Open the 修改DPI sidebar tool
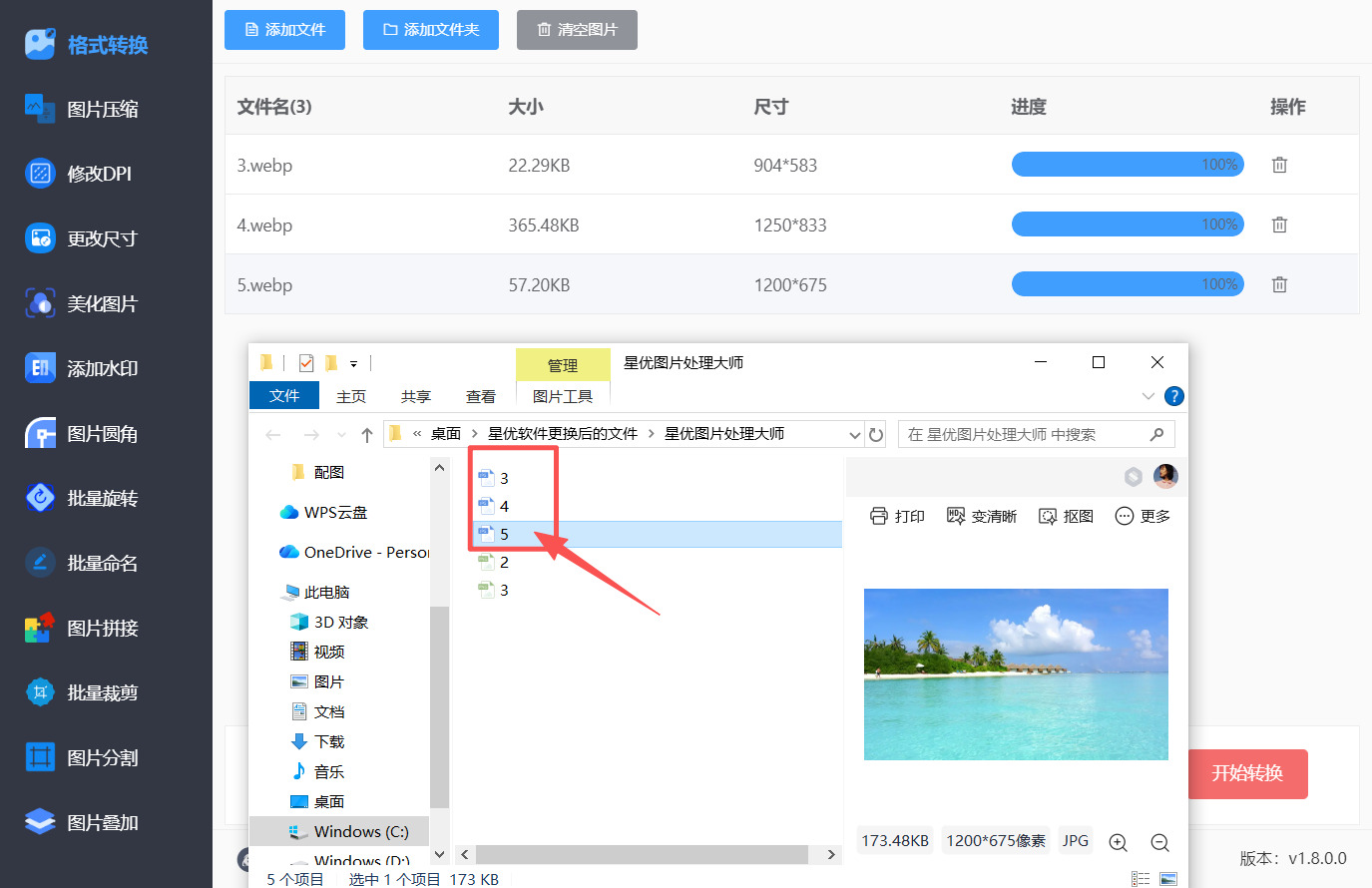The height and width of the screenshot is (888, 1372). [79, 174]
